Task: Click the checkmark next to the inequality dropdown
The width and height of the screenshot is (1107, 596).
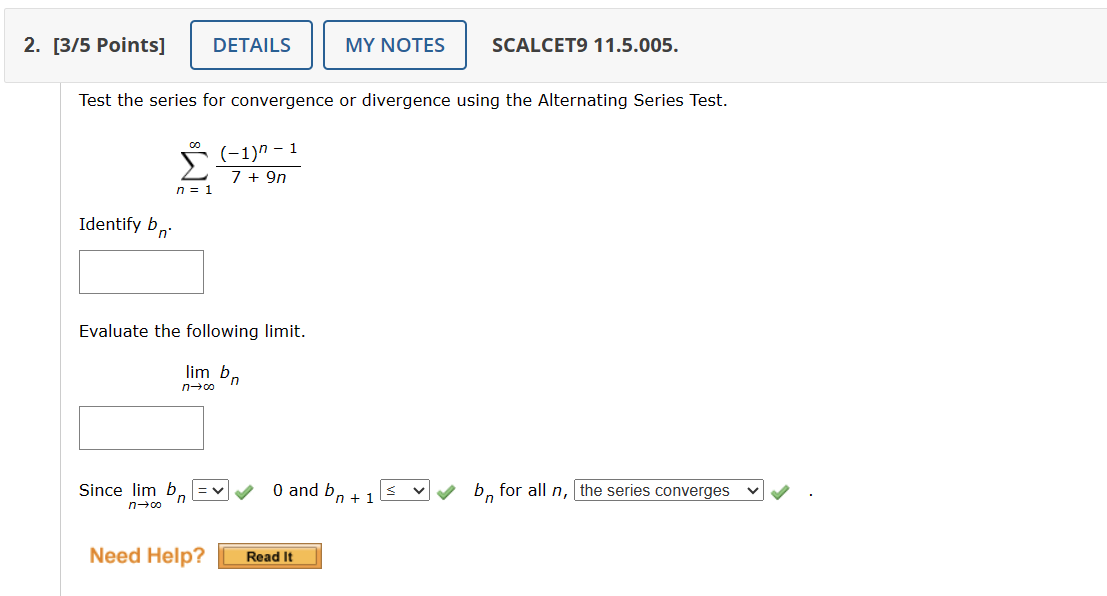Action: pyautogui.click(x=447, y=491)
